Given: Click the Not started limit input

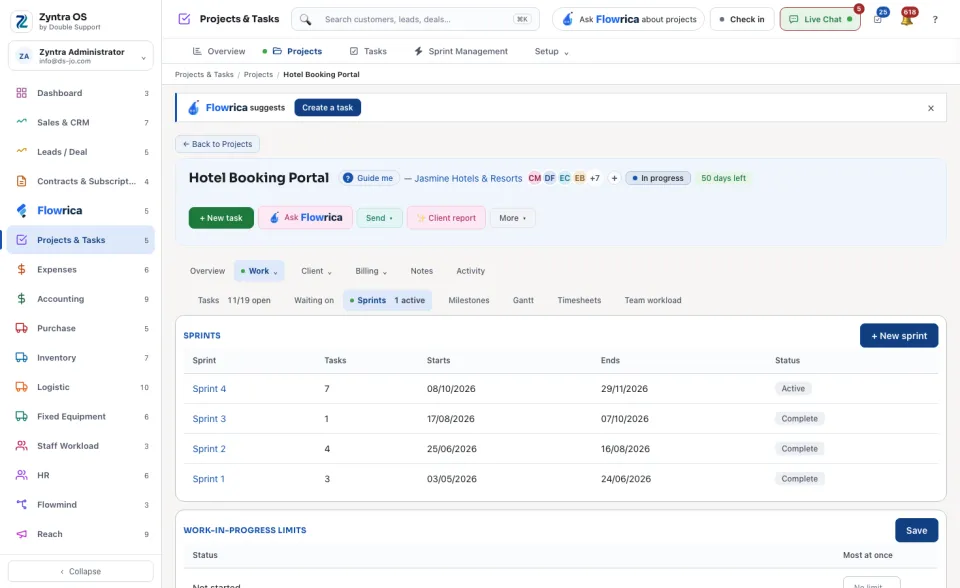Looking at the screenshot, I should (871, 584).
